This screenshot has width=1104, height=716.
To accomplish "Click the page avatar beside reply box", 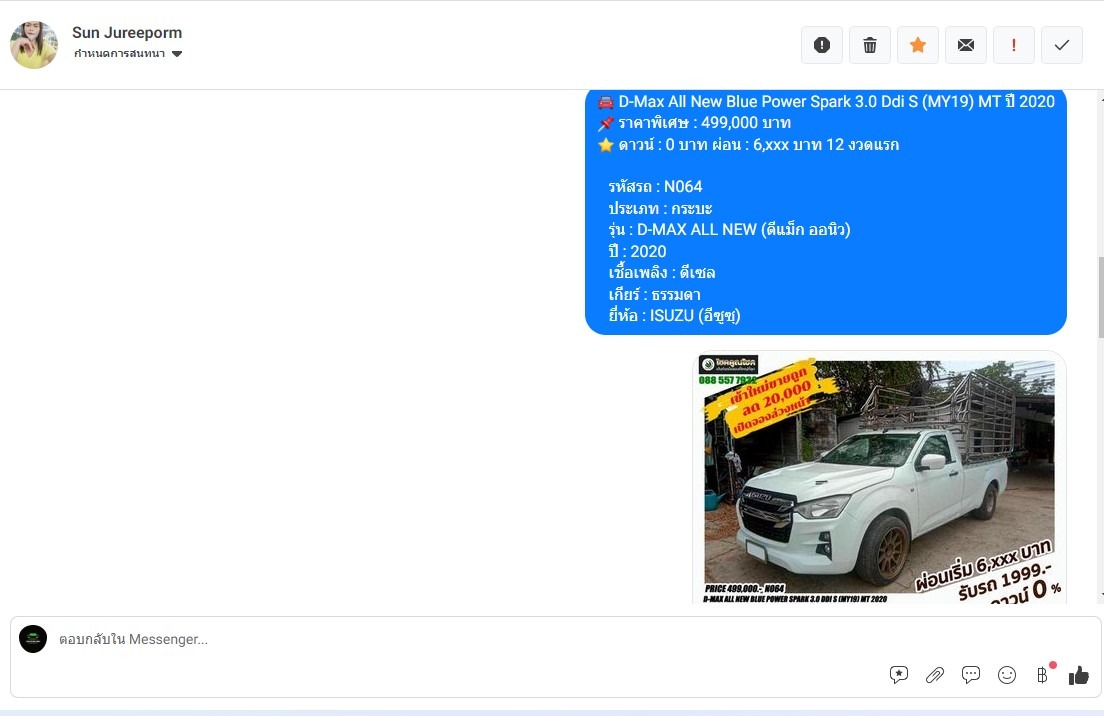I will (x=33, y=639).
